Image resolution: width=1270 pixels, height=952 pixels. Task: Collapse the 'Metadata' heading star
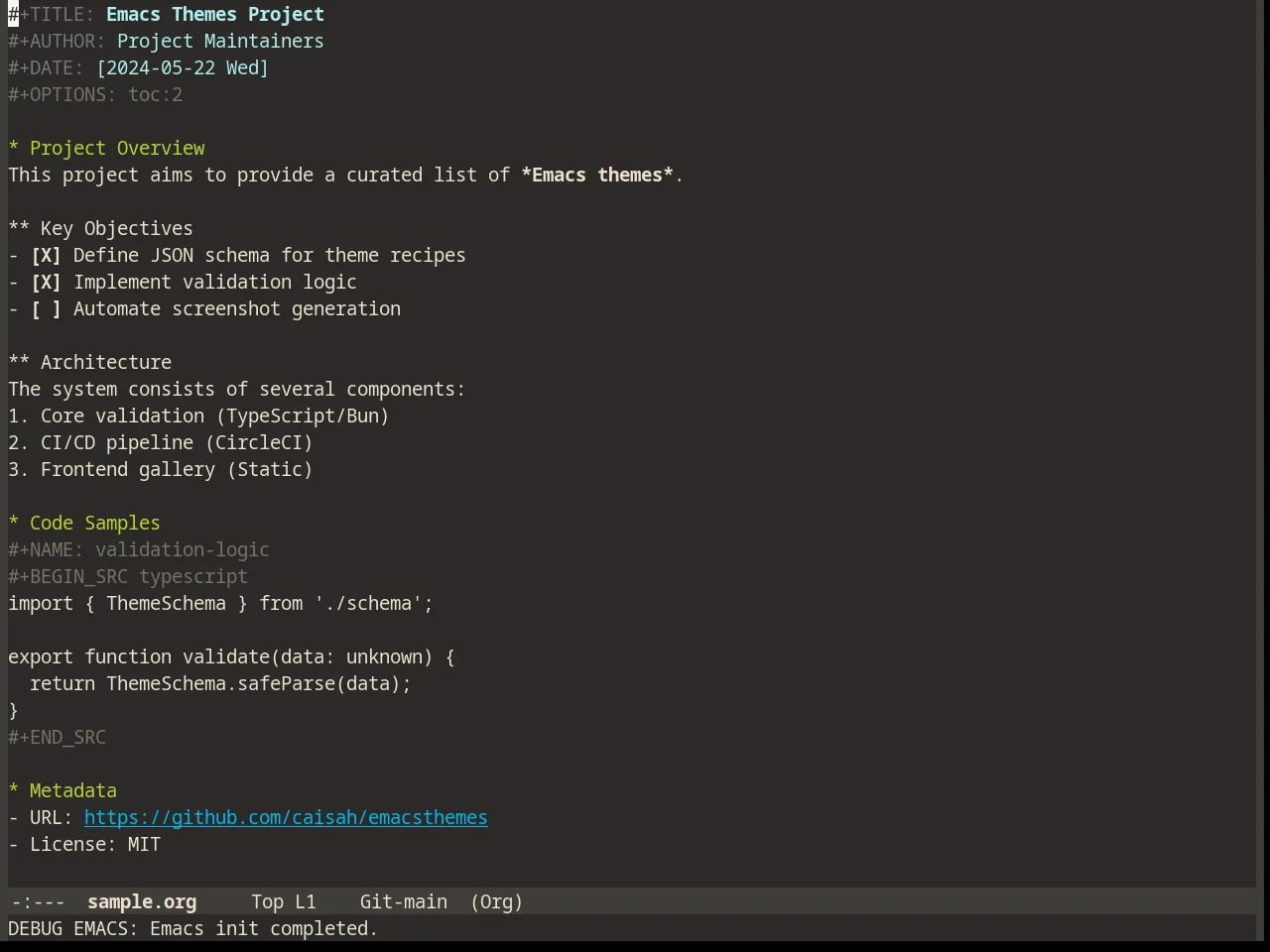point(14,790)
